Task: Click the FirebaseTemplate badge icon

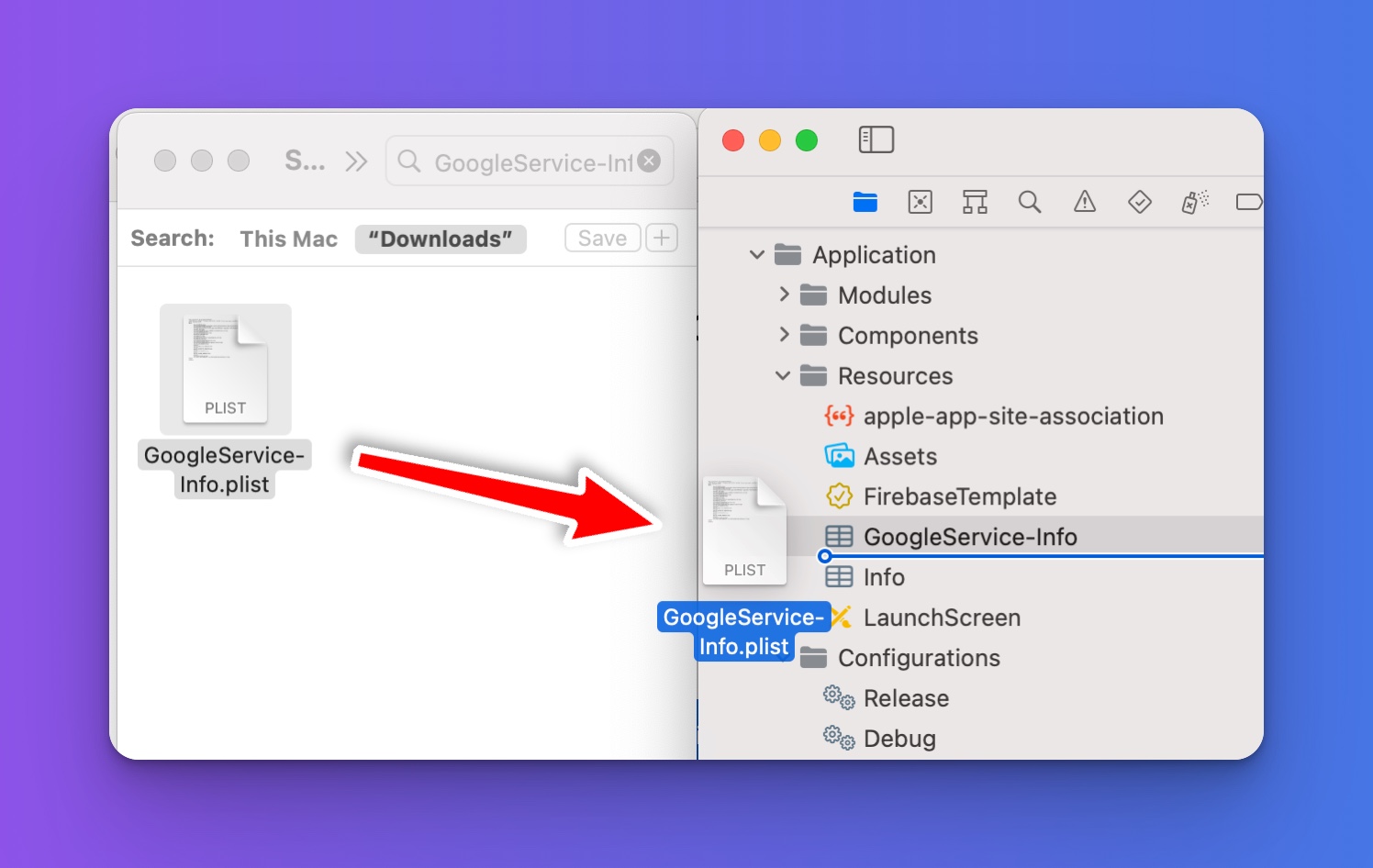Action: point(839,496)
